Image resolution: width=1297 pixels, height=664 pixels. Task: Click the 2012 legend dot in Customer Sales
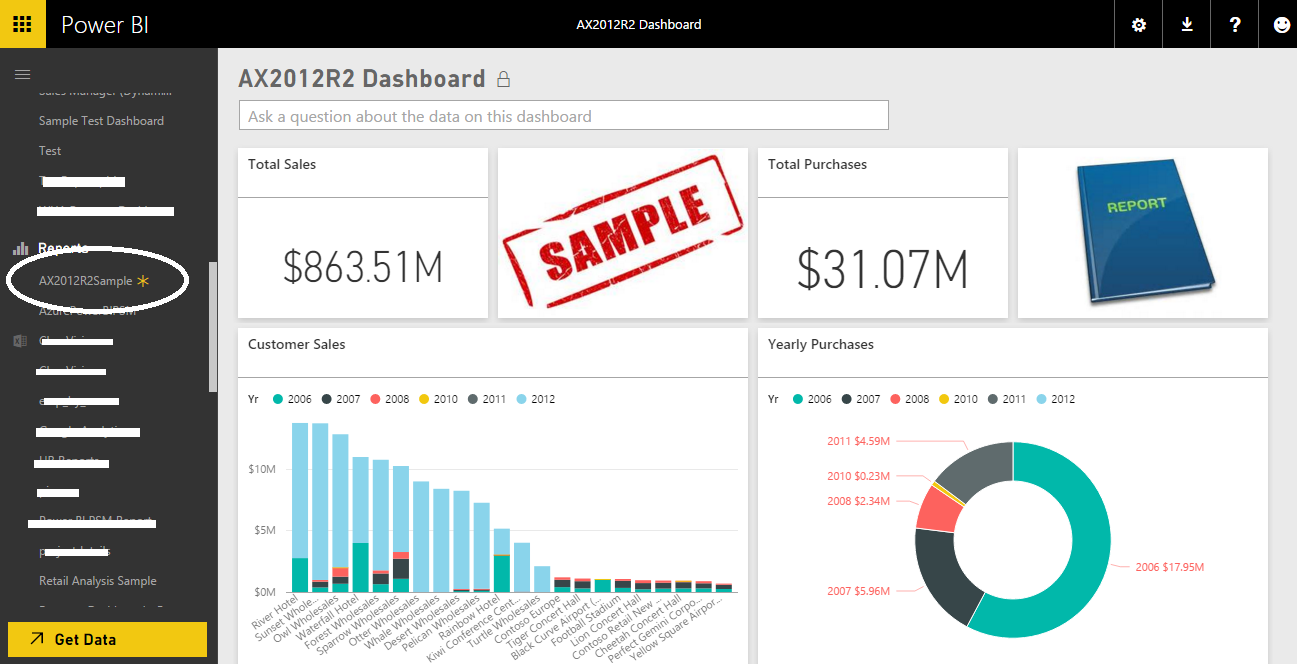[522, 399]
